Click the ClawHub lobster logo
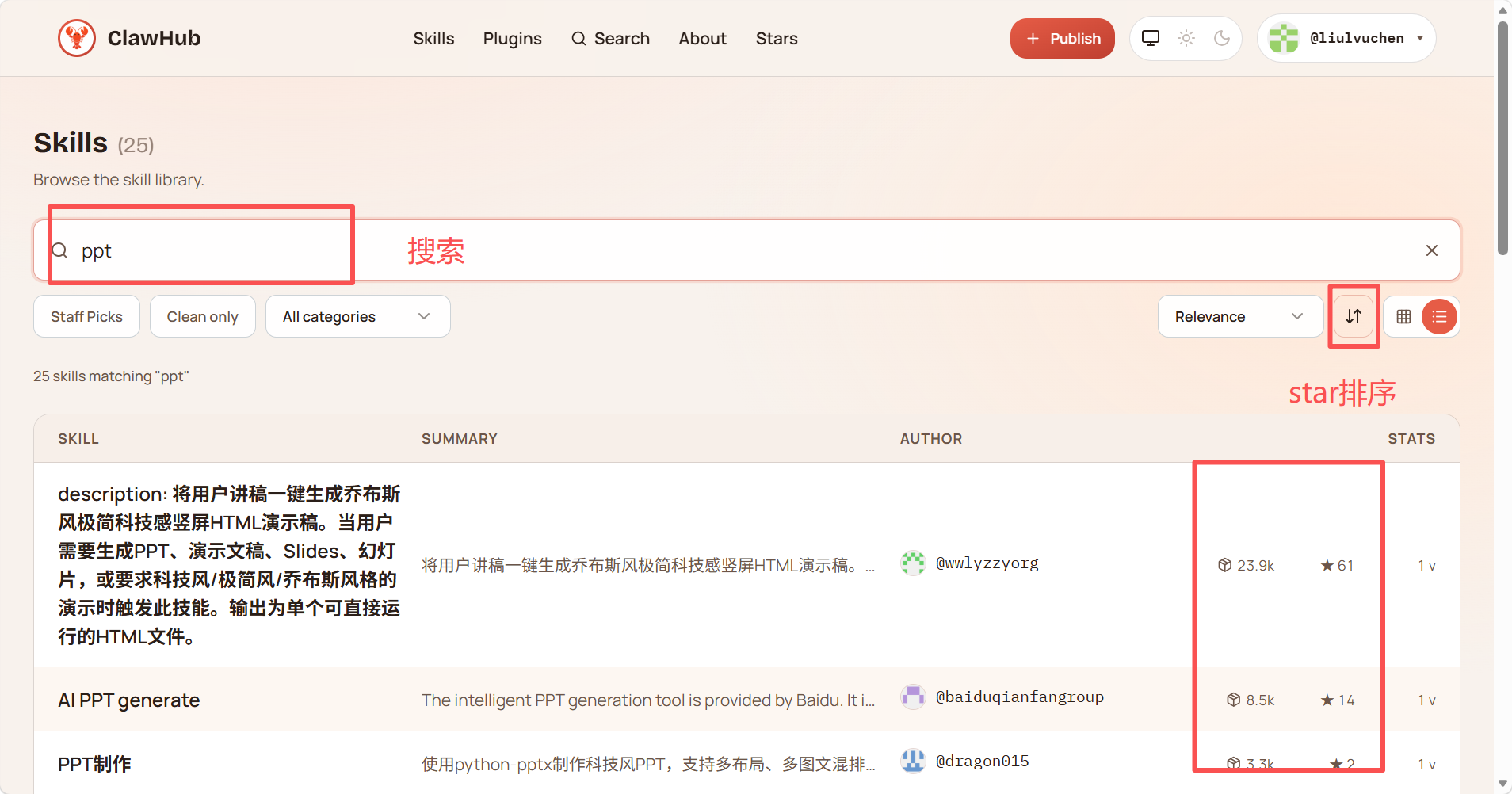This screenshot has width=1512, height=794. (x=77, y=37)
